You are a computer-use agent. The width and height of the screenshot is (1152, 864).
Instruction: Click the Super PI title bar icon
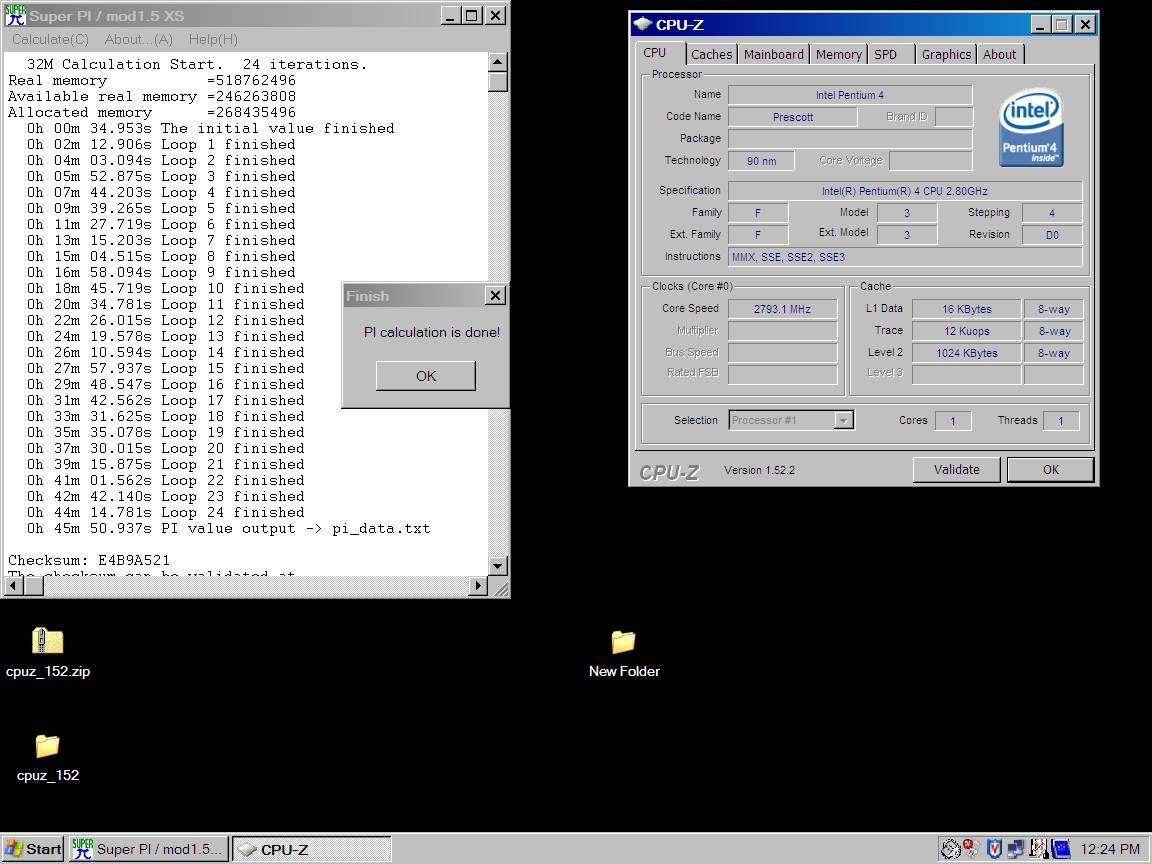pos(15,15)
